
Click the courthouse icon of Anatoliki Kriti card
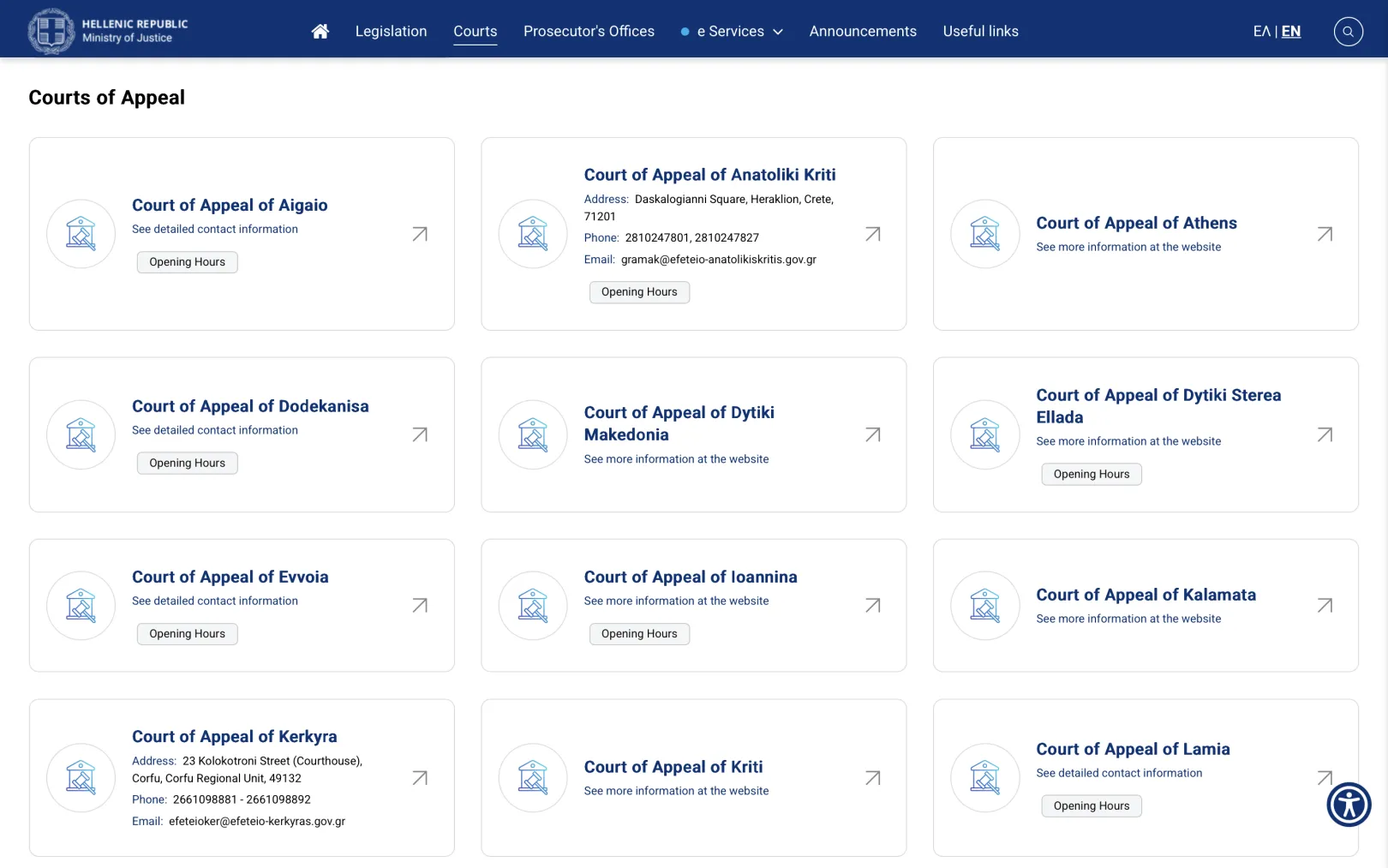tap(533, 234)
